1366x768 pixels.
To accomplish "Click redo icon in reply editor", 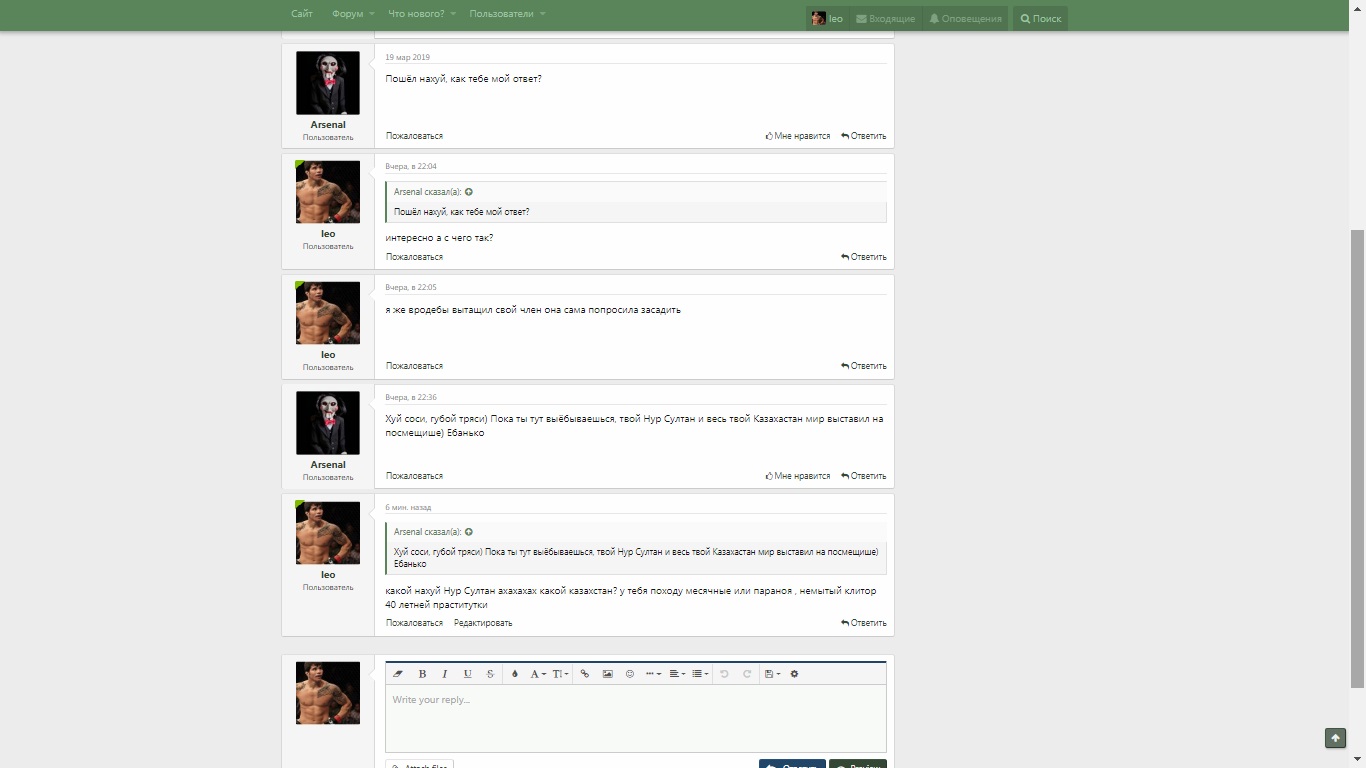I will 746,674.
